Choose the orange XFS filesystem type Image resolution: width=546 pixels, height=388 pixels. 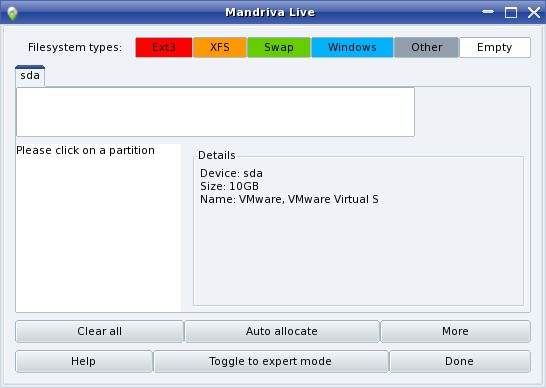pyautogui.click(x=220, y=47)
